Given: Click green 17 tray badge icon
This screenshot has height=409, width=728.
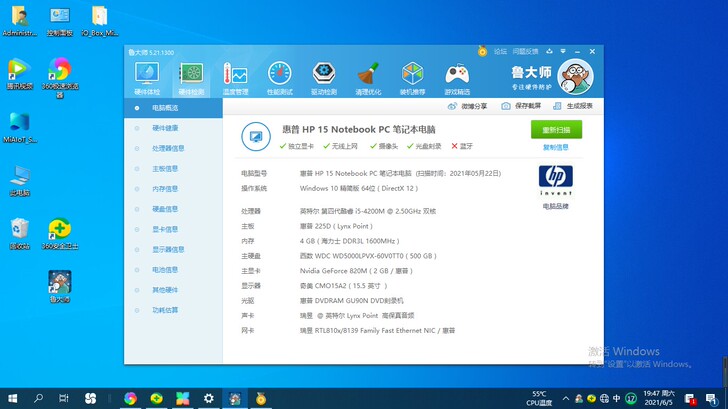Looking at the screenshot, I should click(630, 398).
